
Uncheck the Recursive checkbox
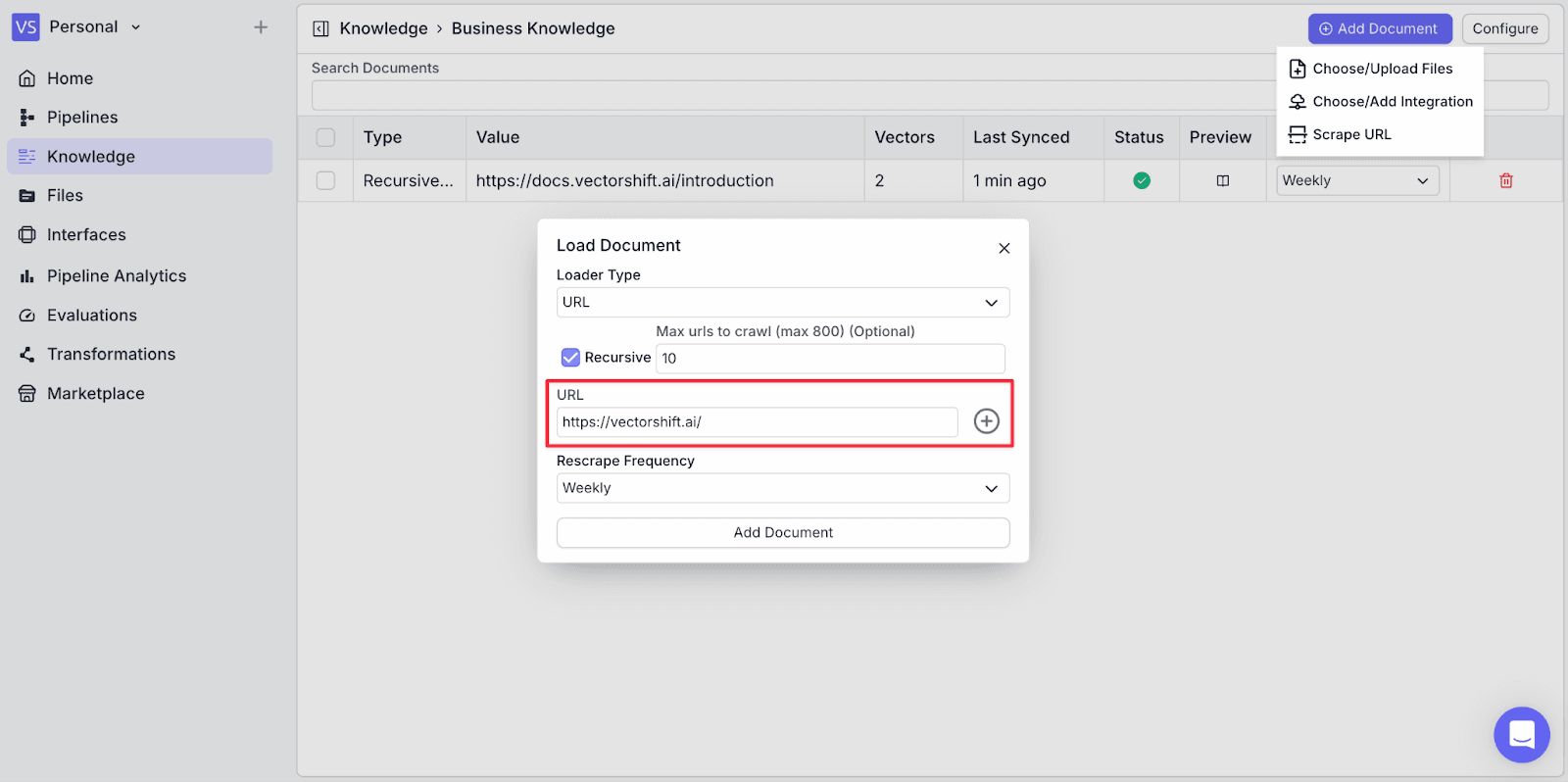[x=570, y=358]
